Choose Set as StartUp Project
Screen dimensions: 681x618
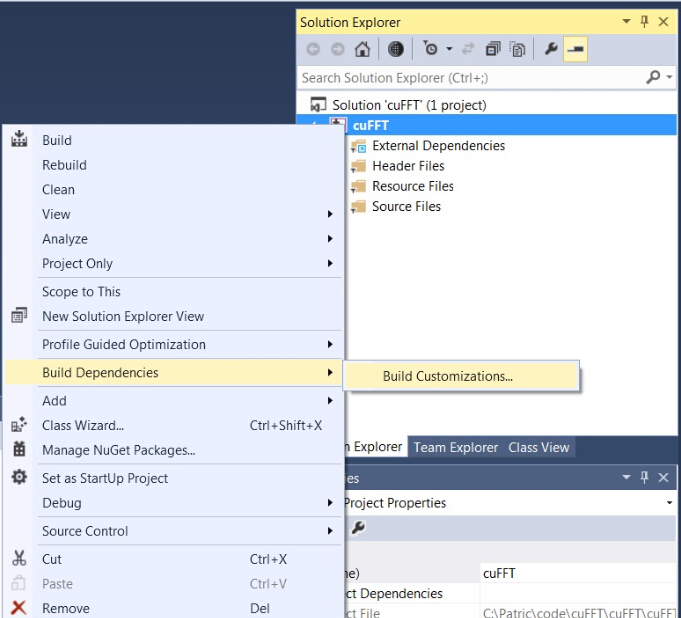[x=174, y=478]
